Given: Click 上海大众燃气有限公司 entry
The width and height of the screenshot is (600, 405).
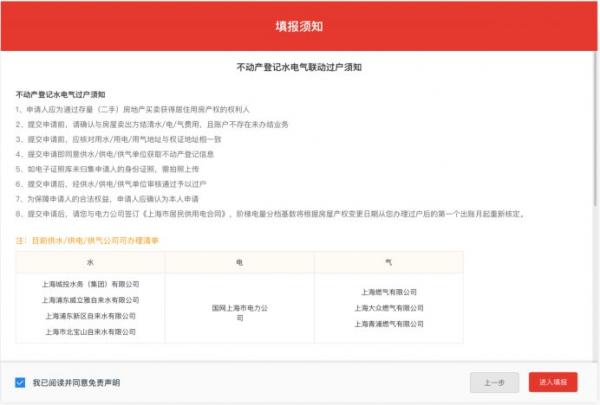Looking at the screenshot, I should (x=389, y=308).
